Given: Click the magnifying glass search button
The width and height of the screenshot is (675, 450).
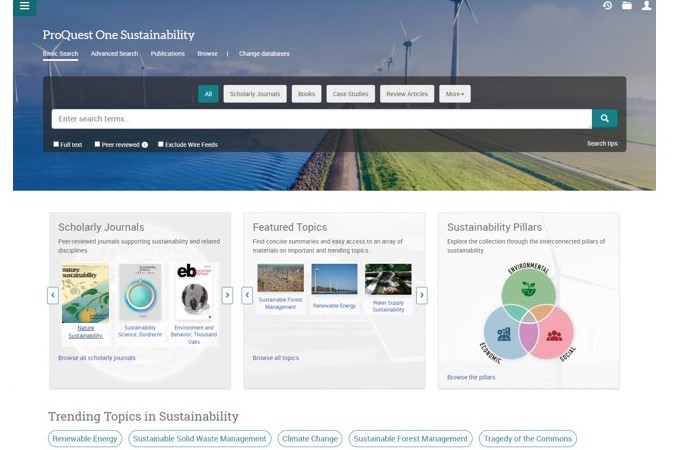Looking at the screenshot, I should 604,119.
